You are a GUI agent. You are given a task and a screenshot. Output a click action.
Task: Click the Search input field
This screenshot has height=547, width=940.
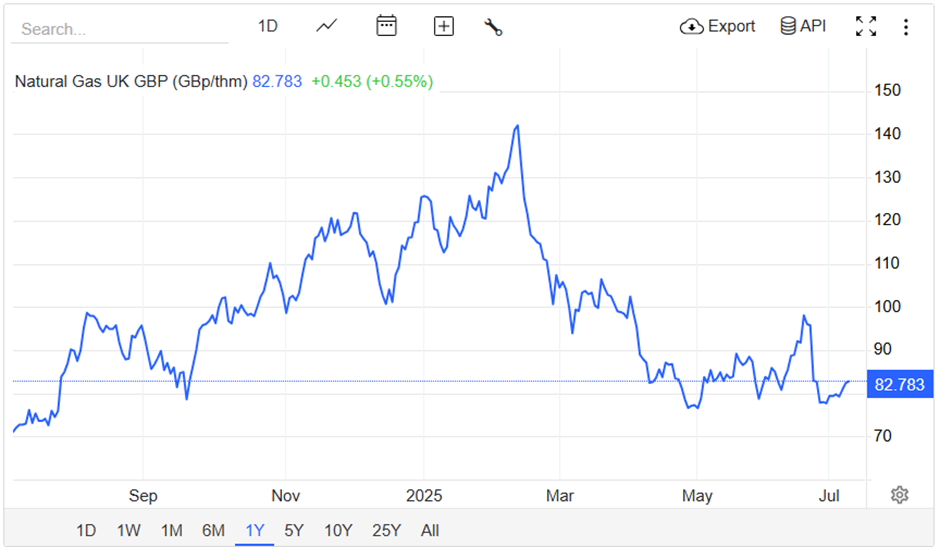119,29
